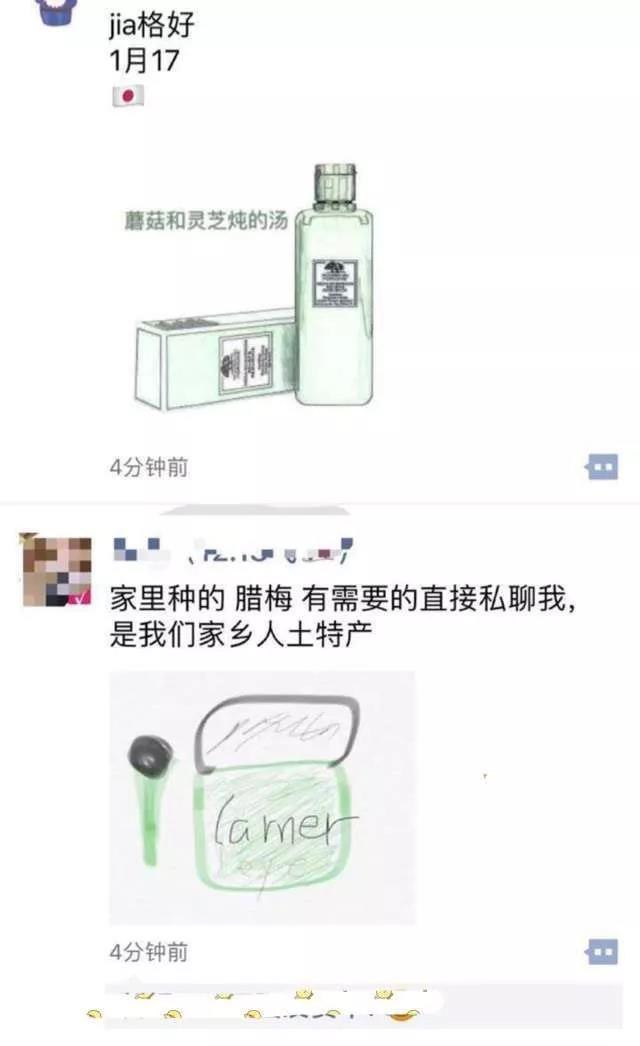
Task: Tap the green carton box in the product image
Action: coord(215,360)
